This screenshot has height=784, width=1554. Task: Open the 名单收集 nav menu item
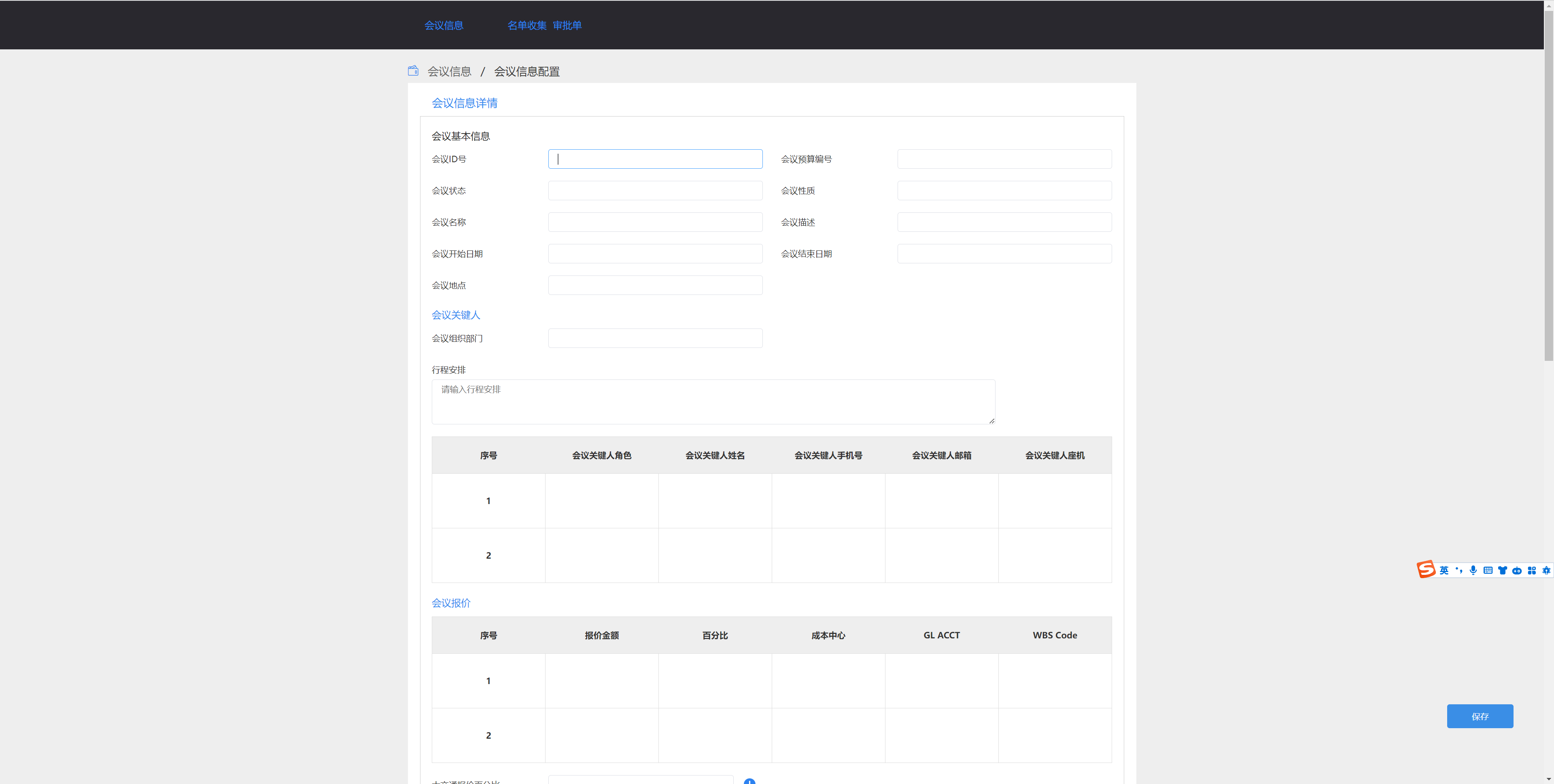click(x=526, y=25)
